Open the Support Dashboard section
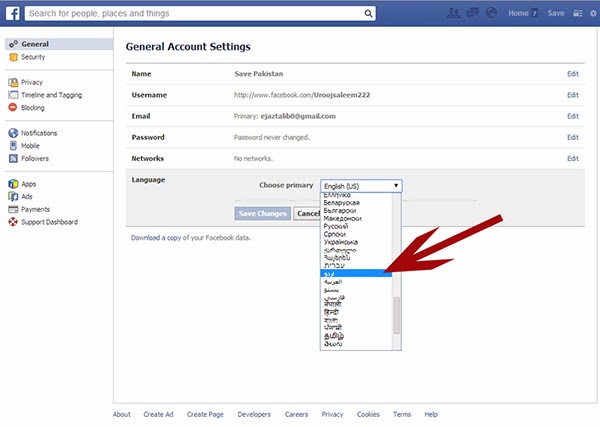The width and height of the screenshot is (600, 427). pos(49,222)
